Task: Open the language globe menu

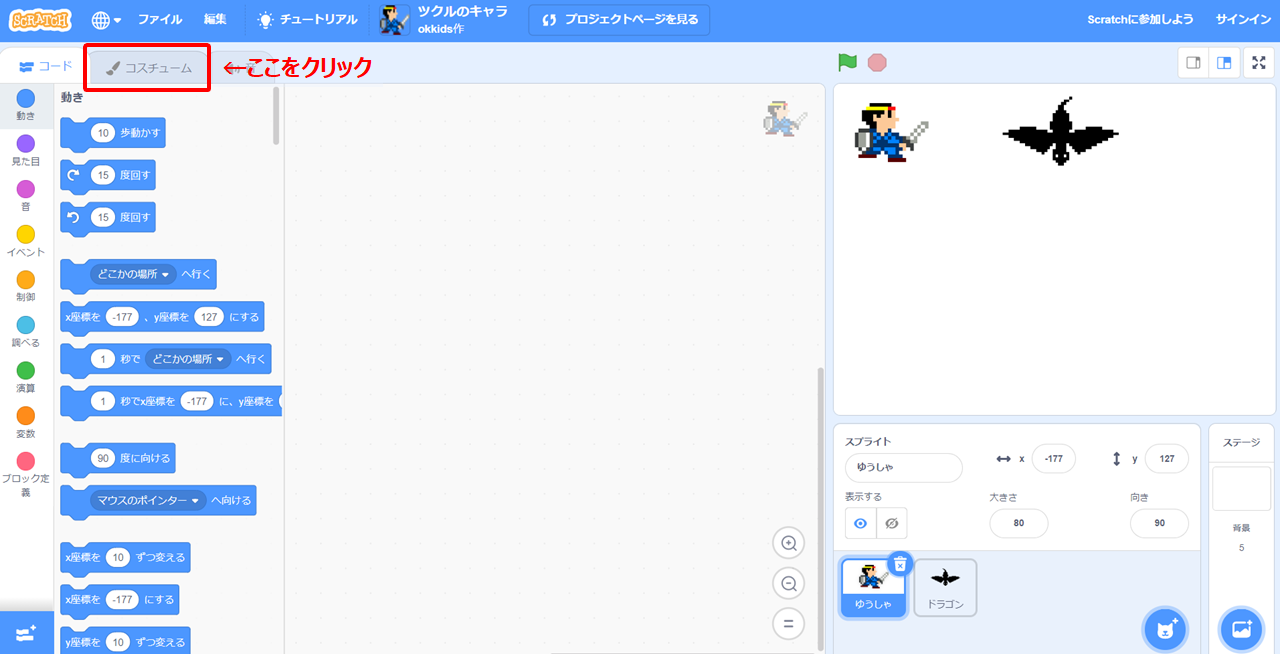Action: [106, 19]
